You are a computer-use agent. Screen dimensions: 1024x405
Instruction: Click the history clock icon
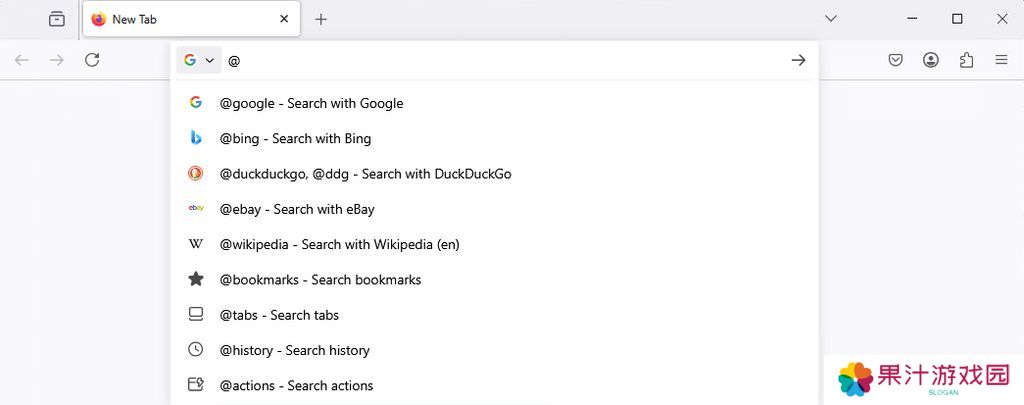[x=195, y=349]
